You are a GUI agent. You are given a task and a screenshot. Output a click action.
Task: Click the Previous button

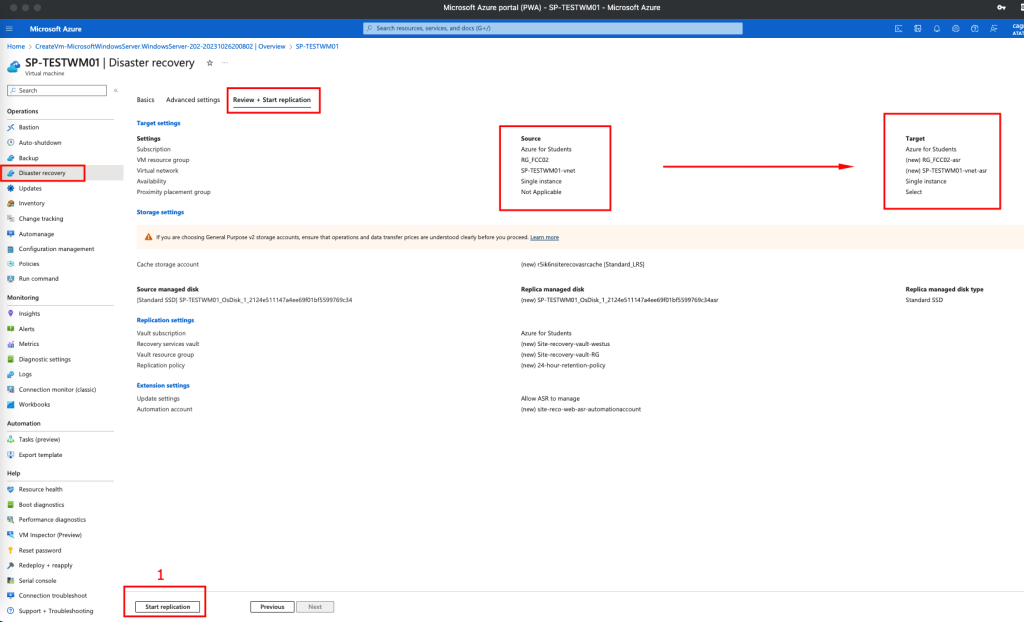[272, 606]
